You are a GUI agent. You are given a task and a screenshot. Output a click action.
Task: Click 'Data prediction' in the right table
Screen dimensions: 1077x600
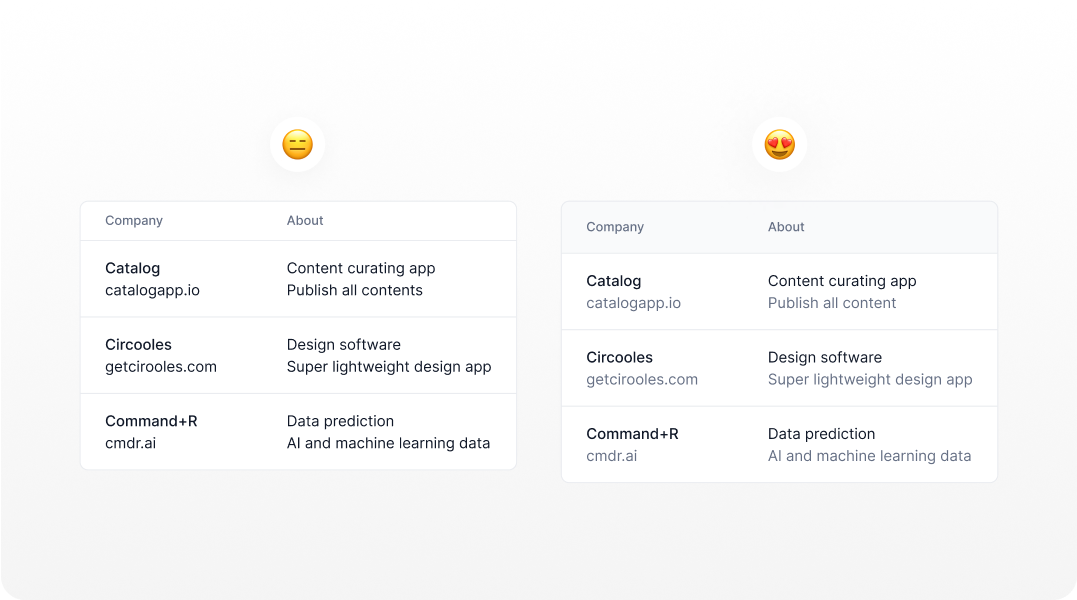[x=821, y=434]
